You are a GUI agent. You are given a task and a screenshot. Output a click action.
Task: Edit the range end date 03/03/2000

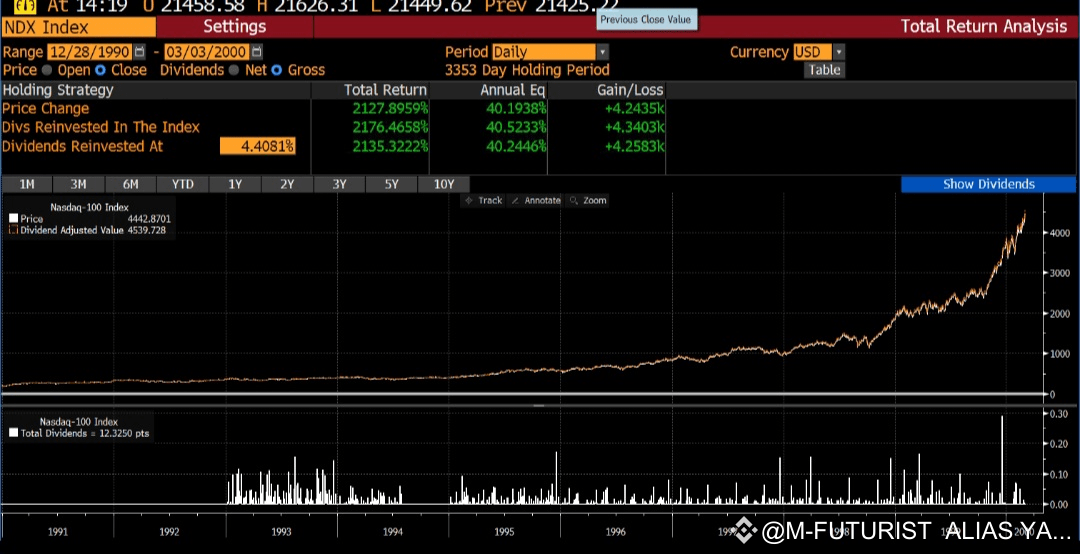point(207,52)
